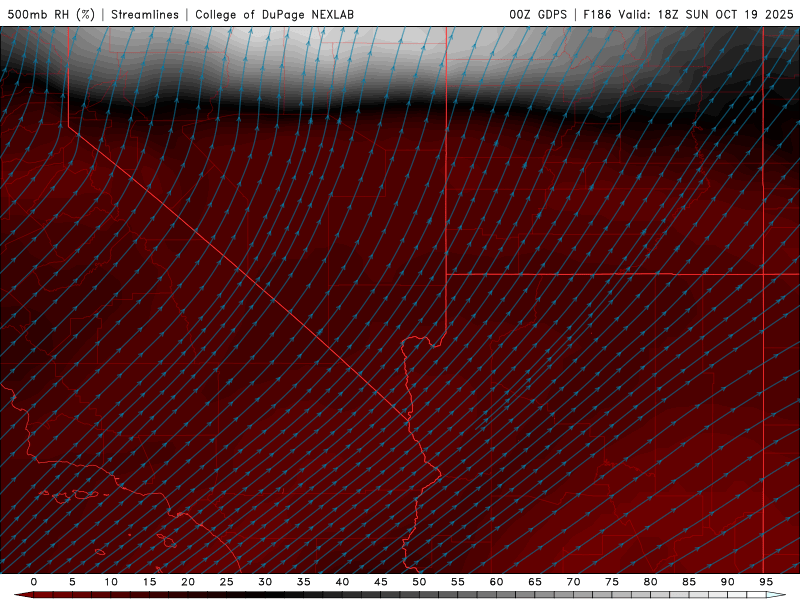Click the '85' label on the color scale

point(689,582)
